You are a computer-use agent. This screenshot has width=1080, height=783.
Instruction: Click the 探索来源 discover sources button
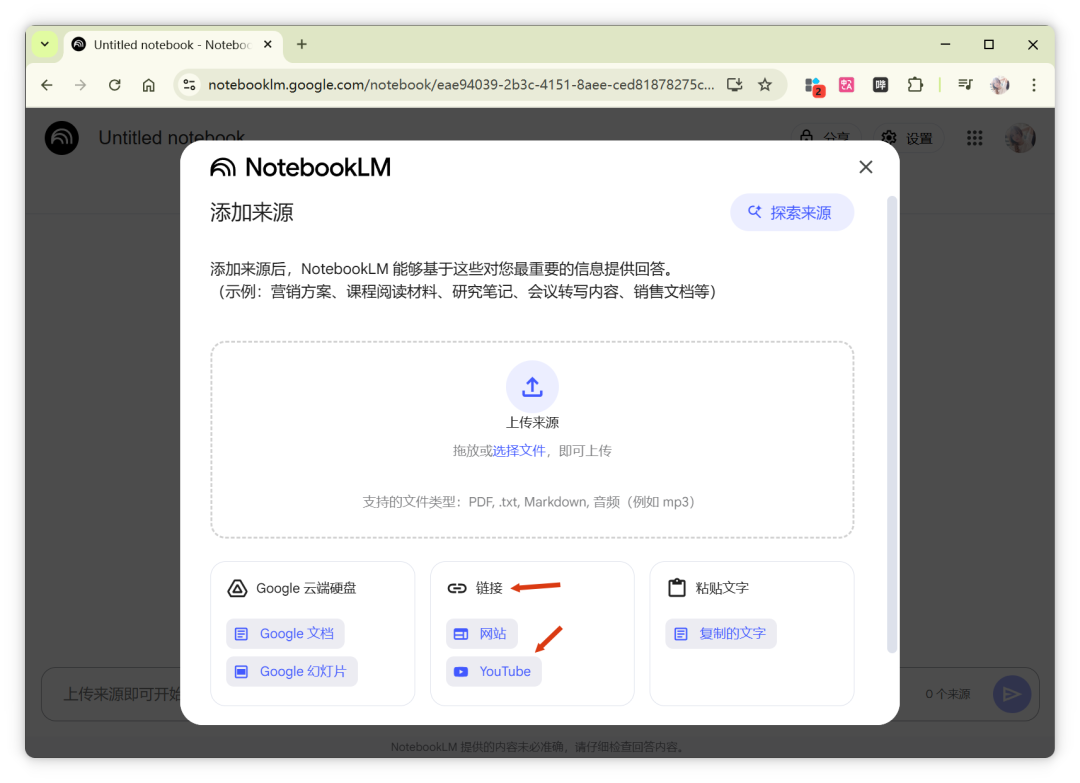(791, 212)
